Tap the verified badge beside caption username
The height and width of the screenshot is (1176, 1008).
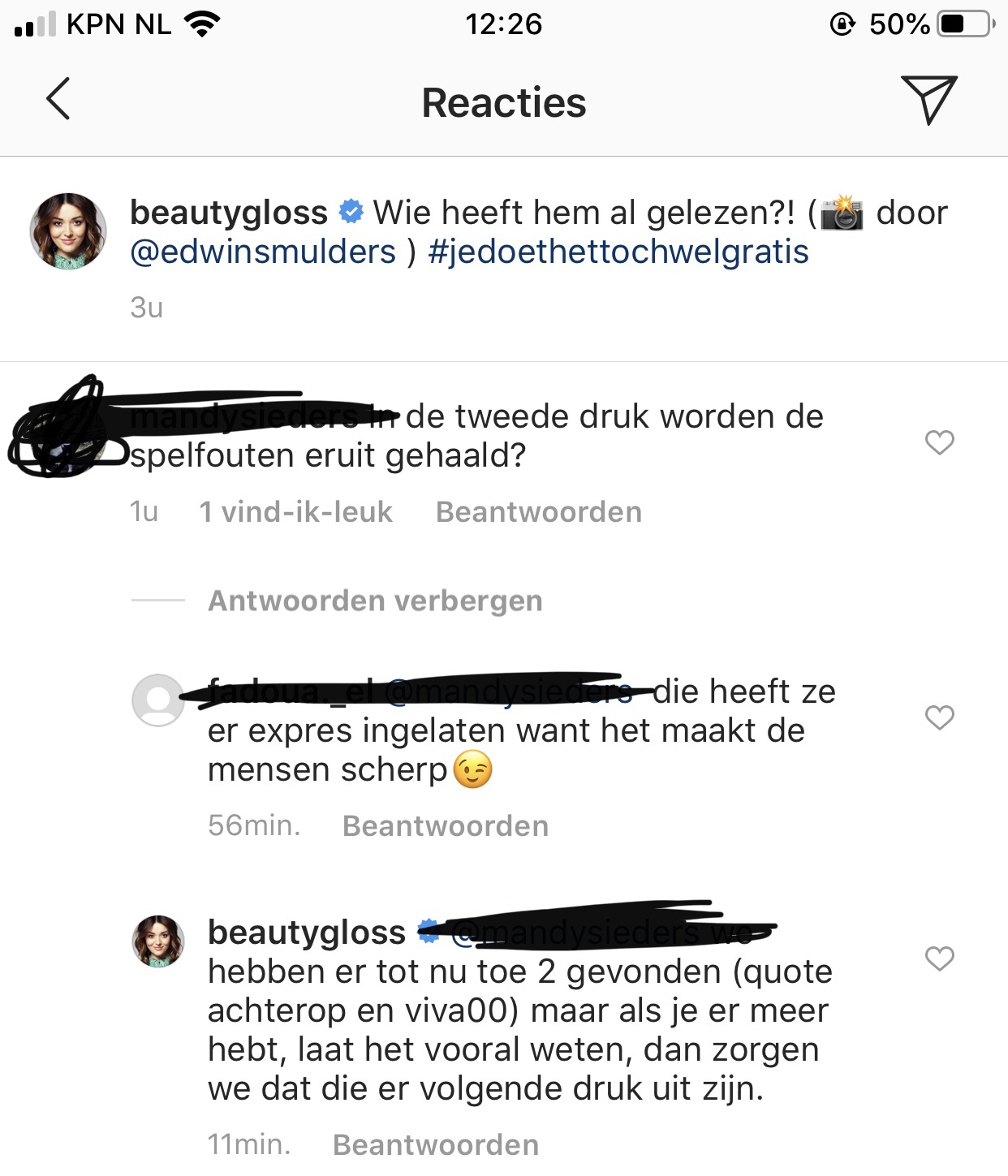point(351,212)
